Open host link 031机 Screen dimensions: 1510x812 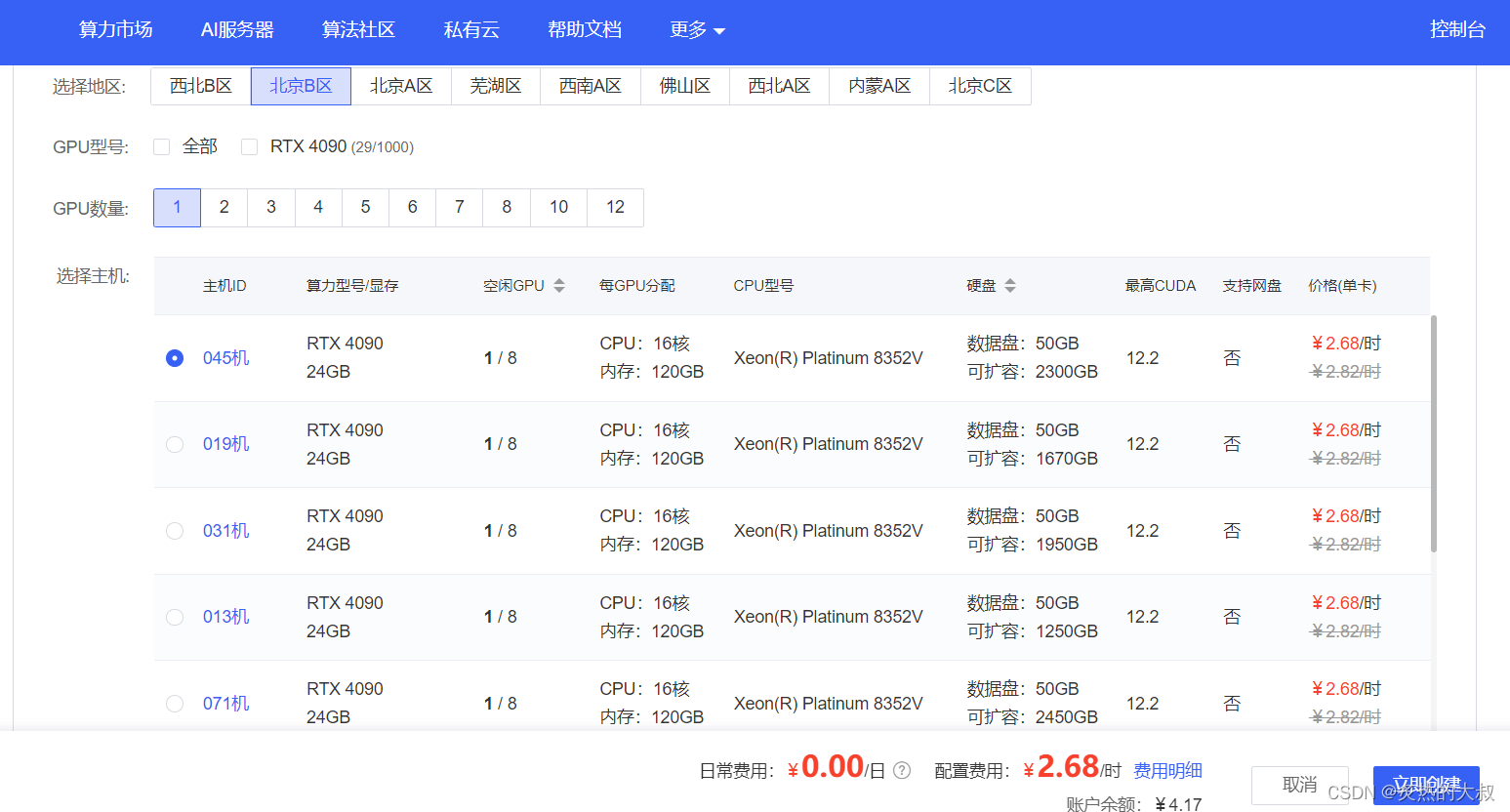point(226,531)
